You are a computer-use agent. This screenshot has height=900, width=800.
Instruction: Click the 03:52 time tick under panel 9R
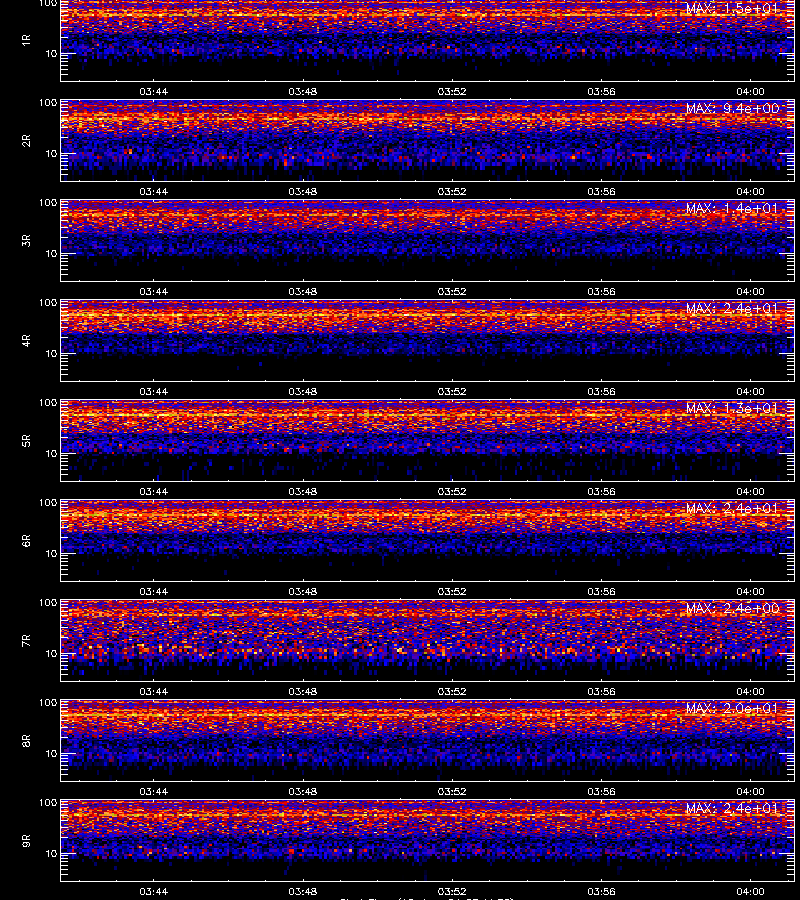pos(452,891)
